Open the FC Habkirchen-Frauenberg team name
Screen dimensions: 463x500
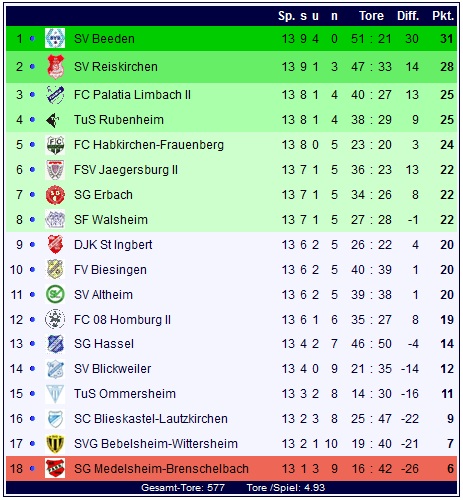click(149, 145)
